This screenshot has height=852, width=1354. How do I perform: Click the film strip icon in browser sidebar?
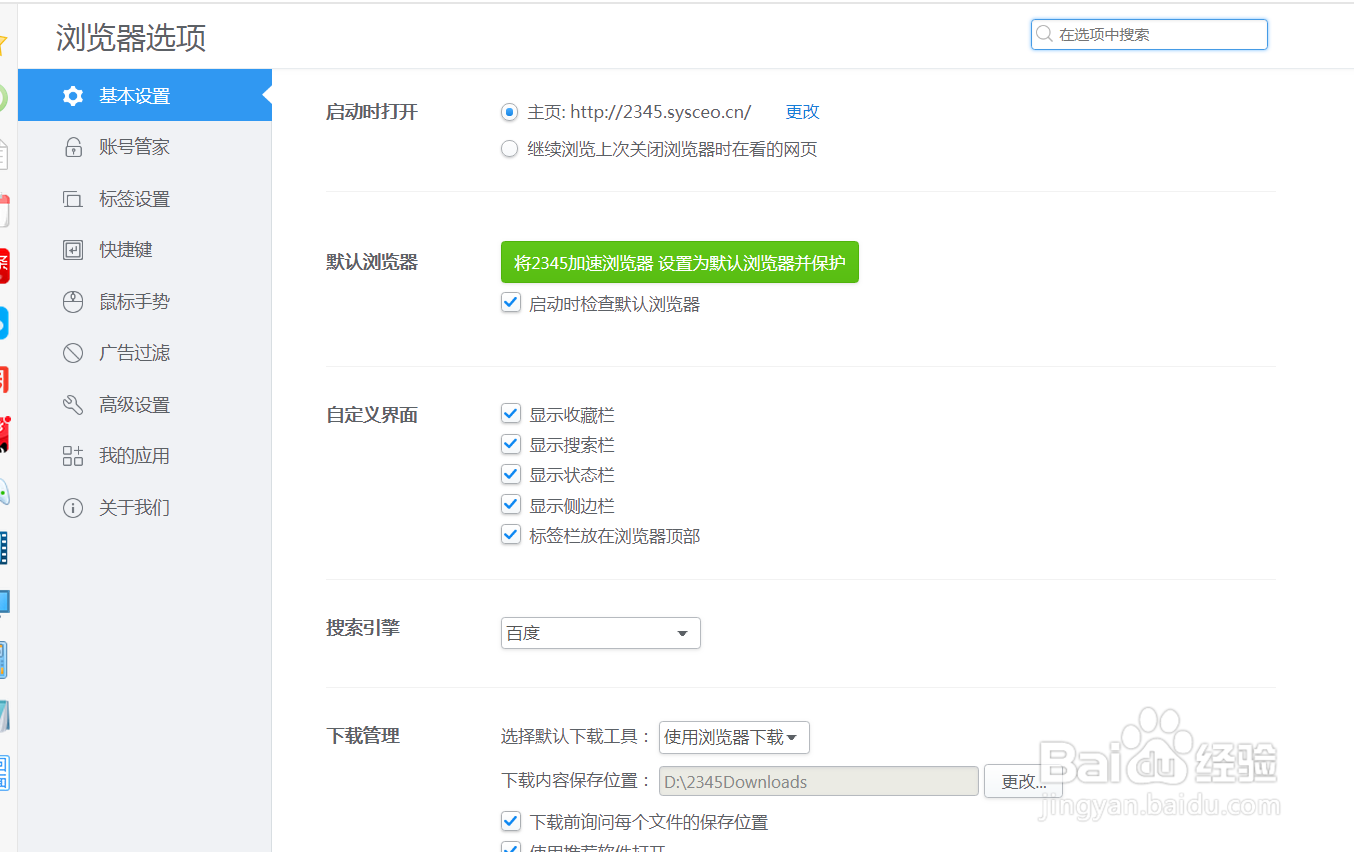(x=4, y=548)
